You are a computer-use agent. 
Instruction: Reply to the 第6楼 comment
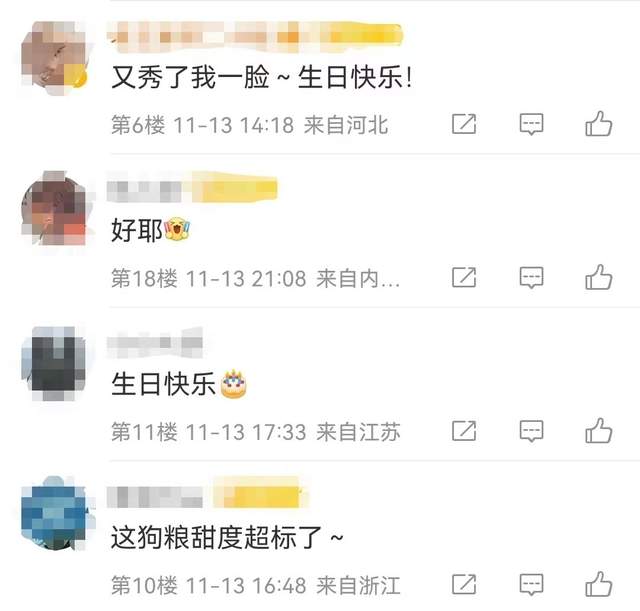[x=531, y=124]
